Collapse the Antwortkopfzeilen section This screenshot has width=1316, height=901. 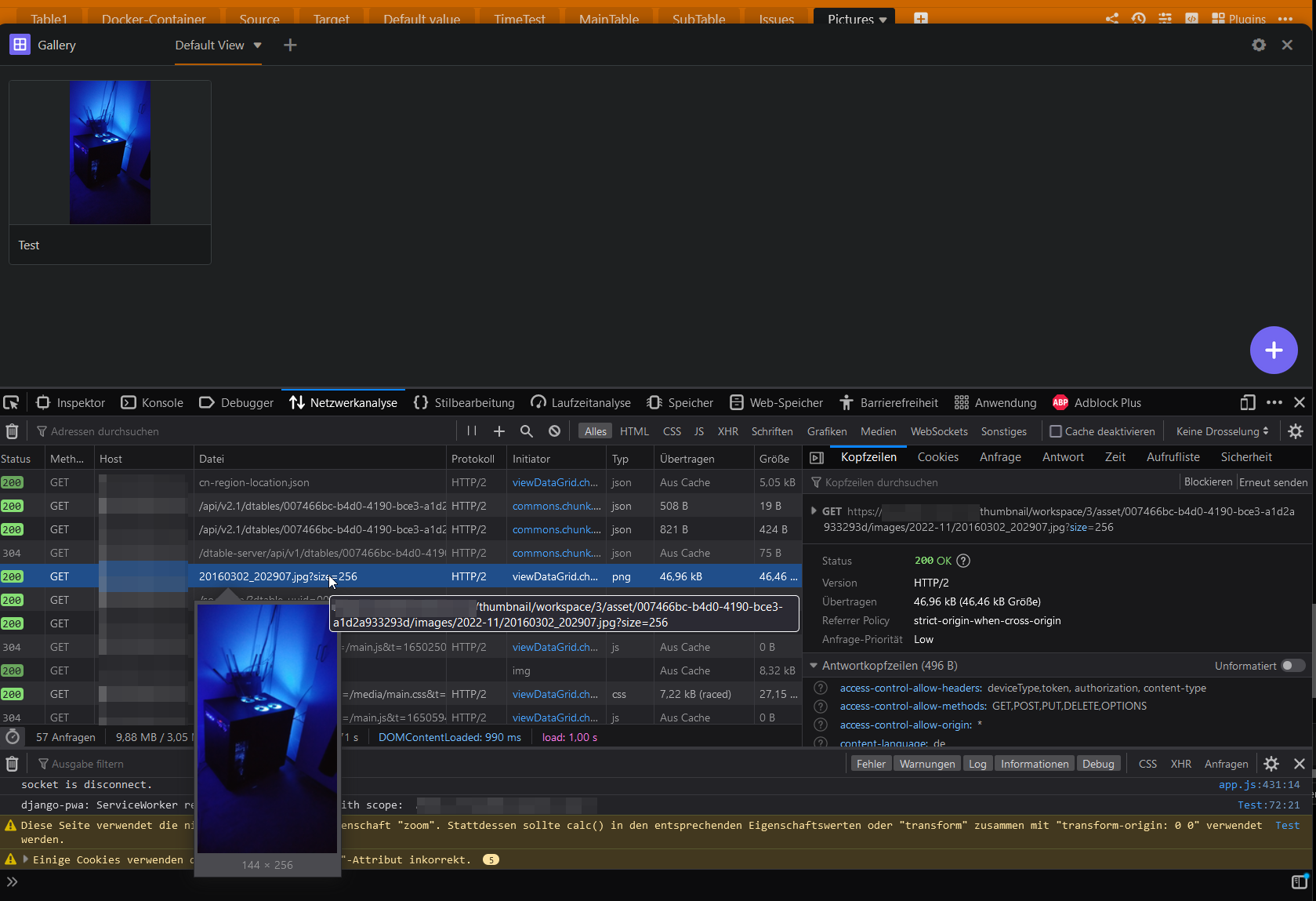814,666
